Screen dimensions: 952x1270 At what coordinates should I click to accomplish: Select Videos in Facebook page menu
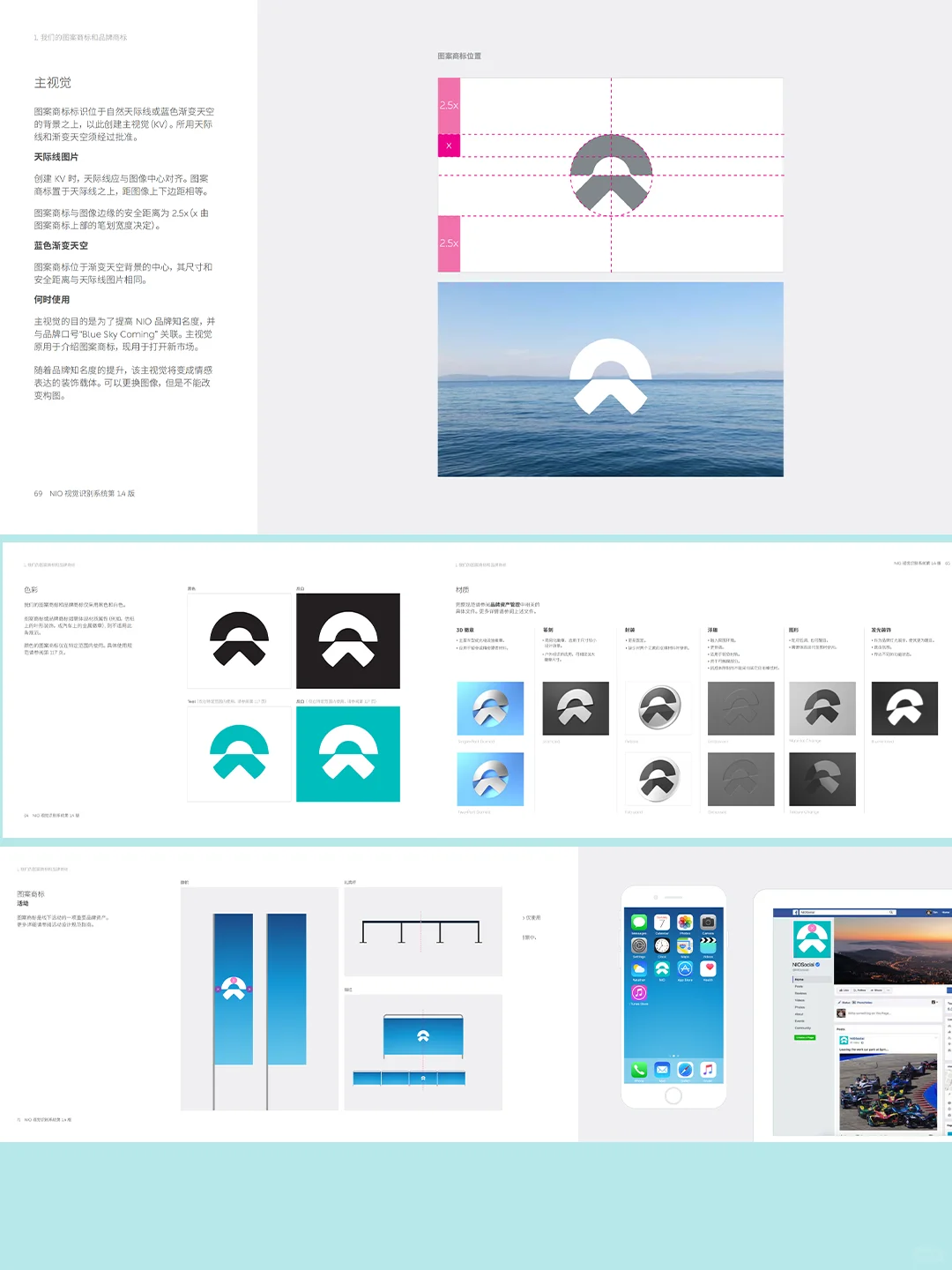tap(800, 1000)
